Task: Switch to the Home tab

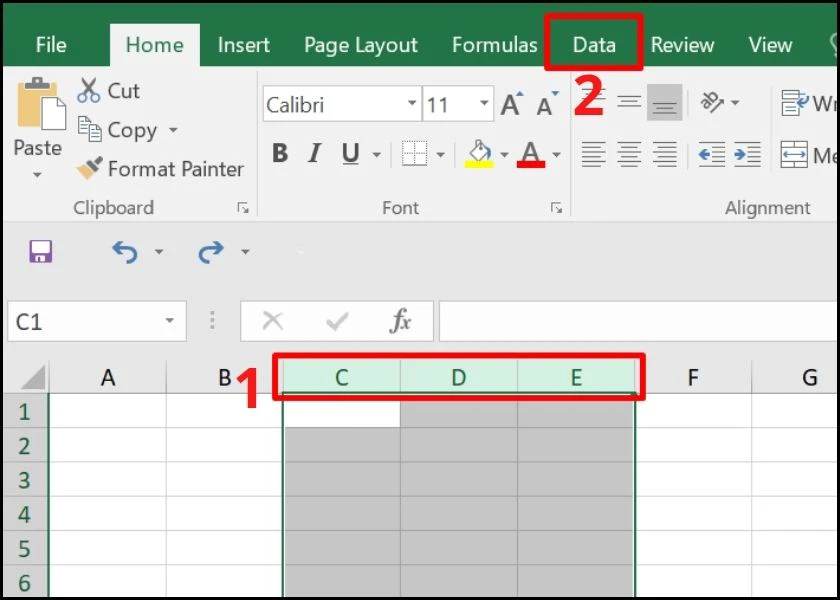Action: click(x=155, y=45)
